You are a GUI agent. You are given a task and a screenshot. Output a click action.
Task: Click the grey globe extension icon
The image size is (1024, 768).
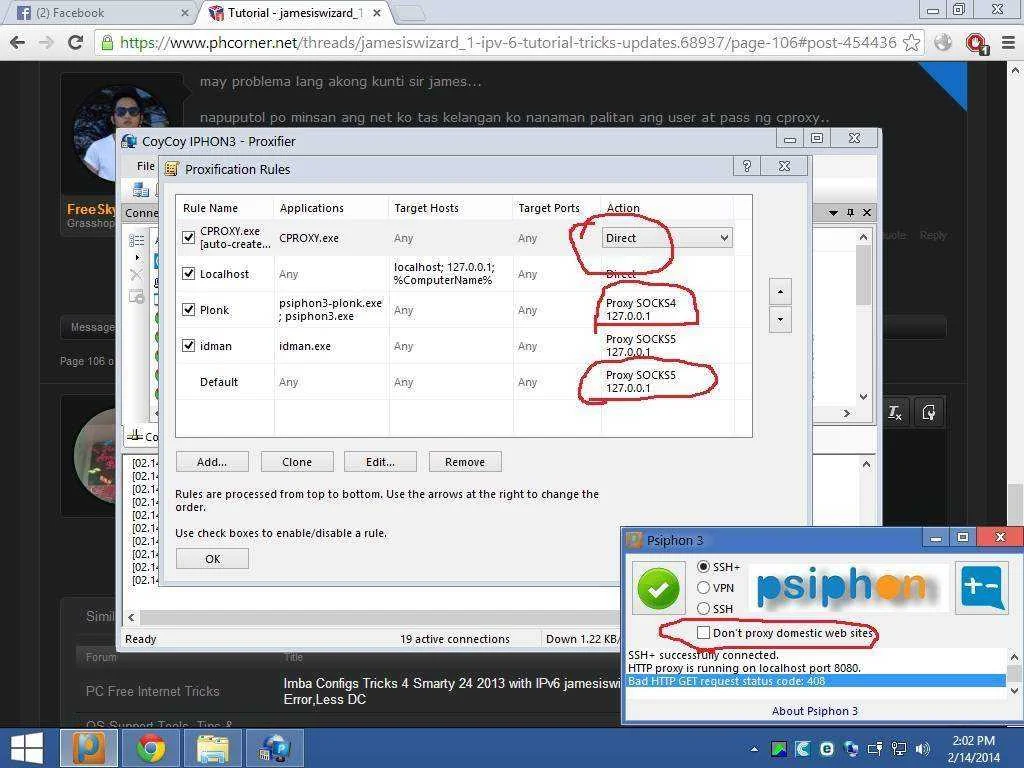pos(943,43)
